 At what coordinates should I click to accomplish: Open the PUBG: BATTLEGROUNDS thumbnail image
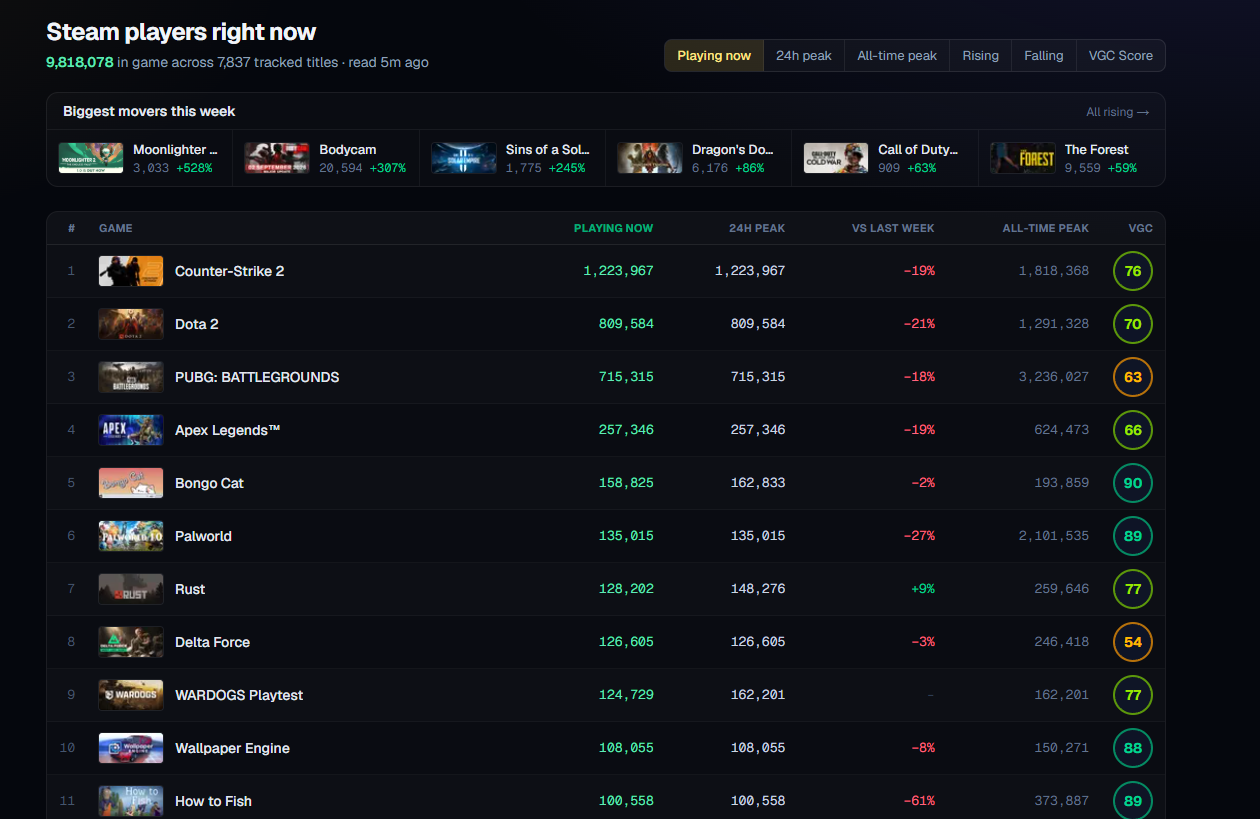(131, 377)
